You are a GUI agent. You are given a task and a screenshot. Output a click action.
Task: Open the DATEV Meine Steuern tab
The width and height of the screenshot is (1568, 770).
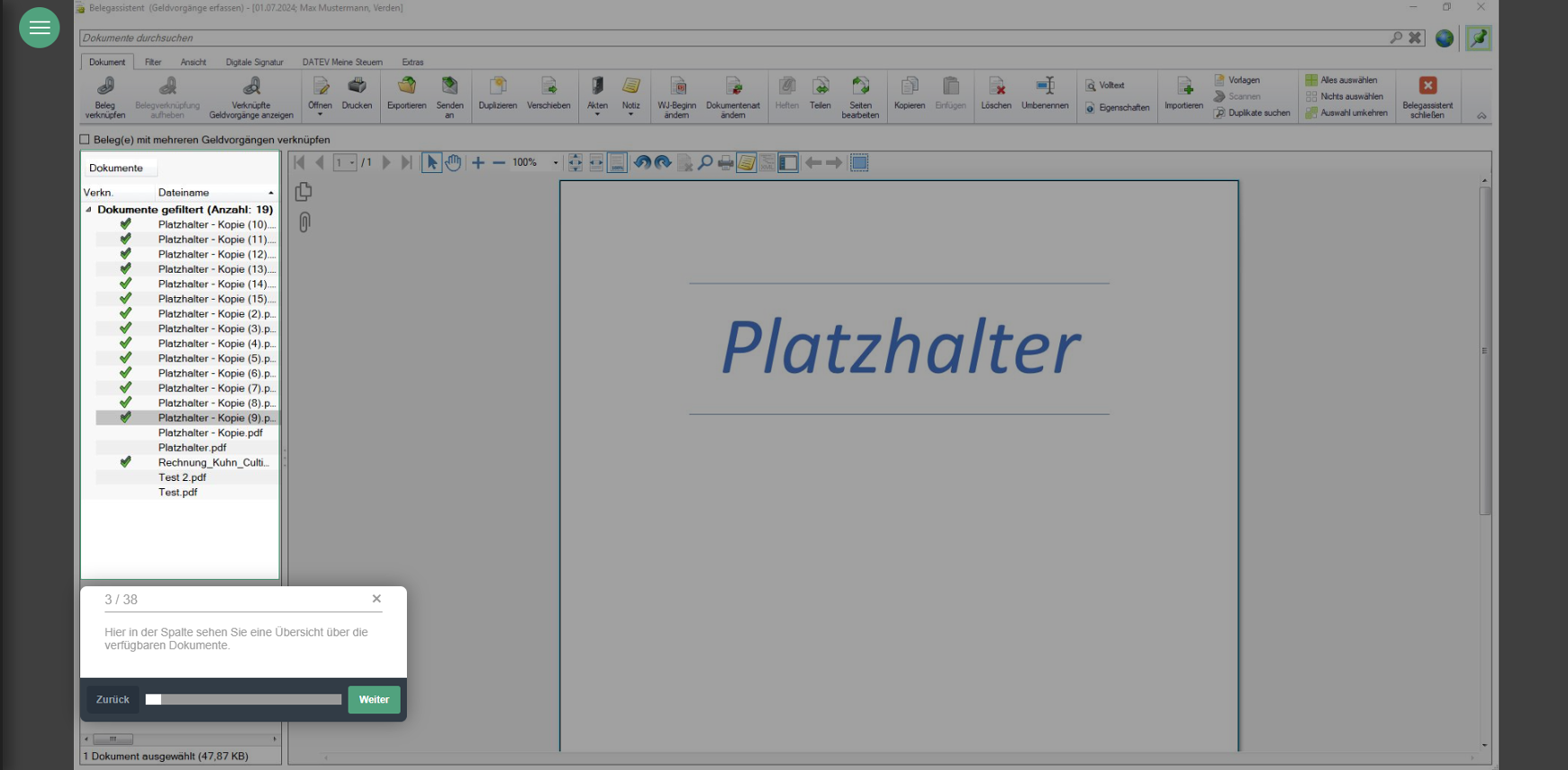pyautogui.click(x=342, y=62)
